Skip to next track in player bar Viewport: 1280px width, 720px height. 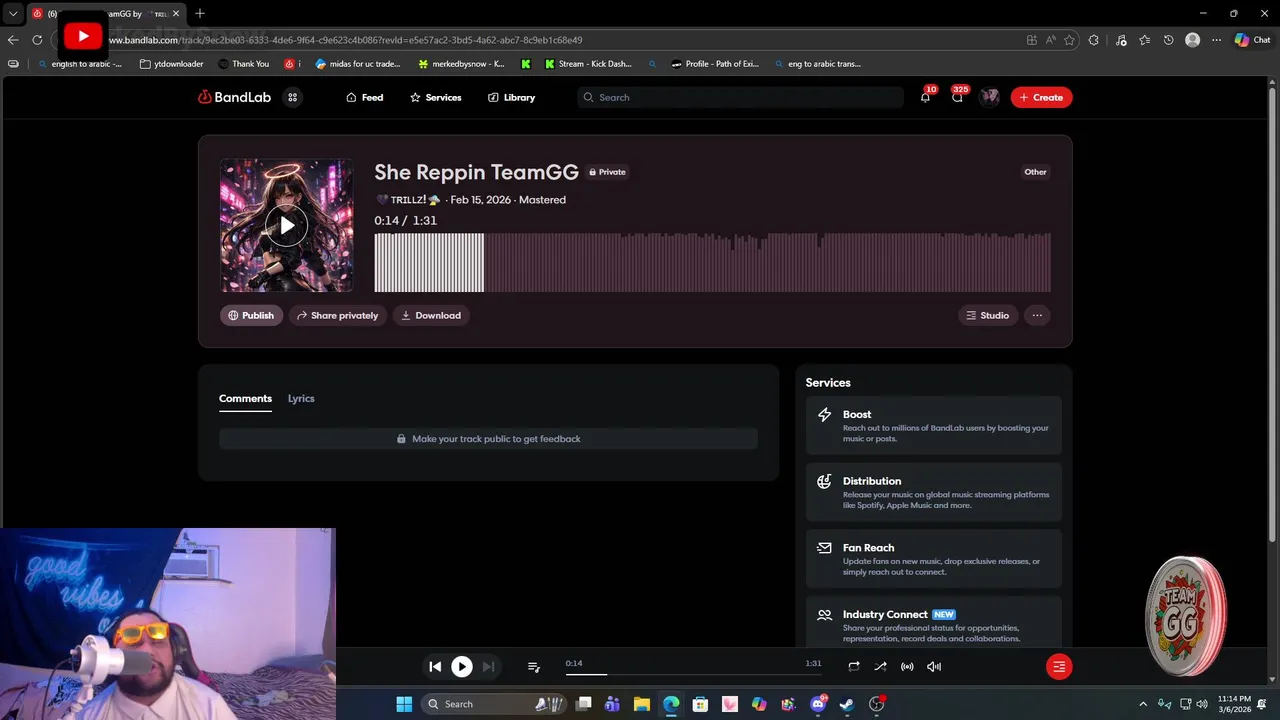point(488,666)
